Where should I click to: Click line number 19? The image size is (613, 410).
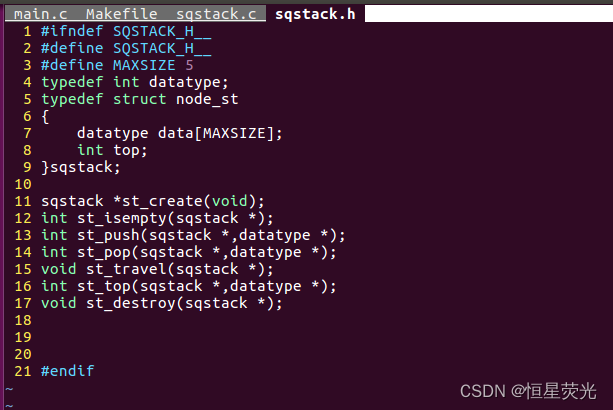(x=23, y=337)
